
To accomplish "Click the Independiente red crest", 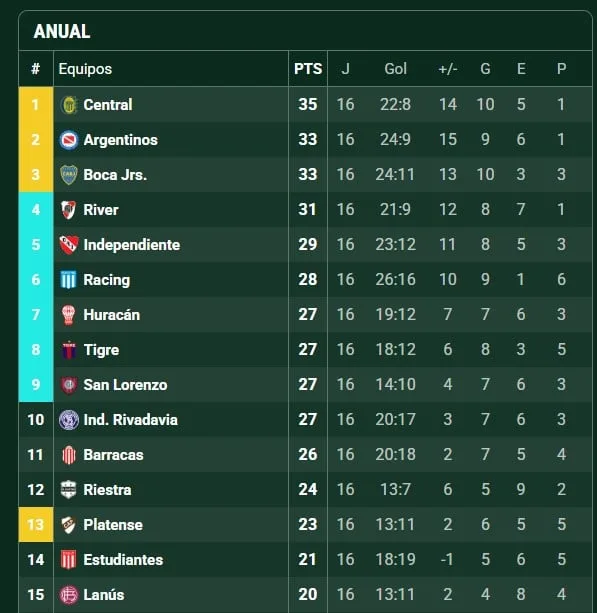I will 69,245.
